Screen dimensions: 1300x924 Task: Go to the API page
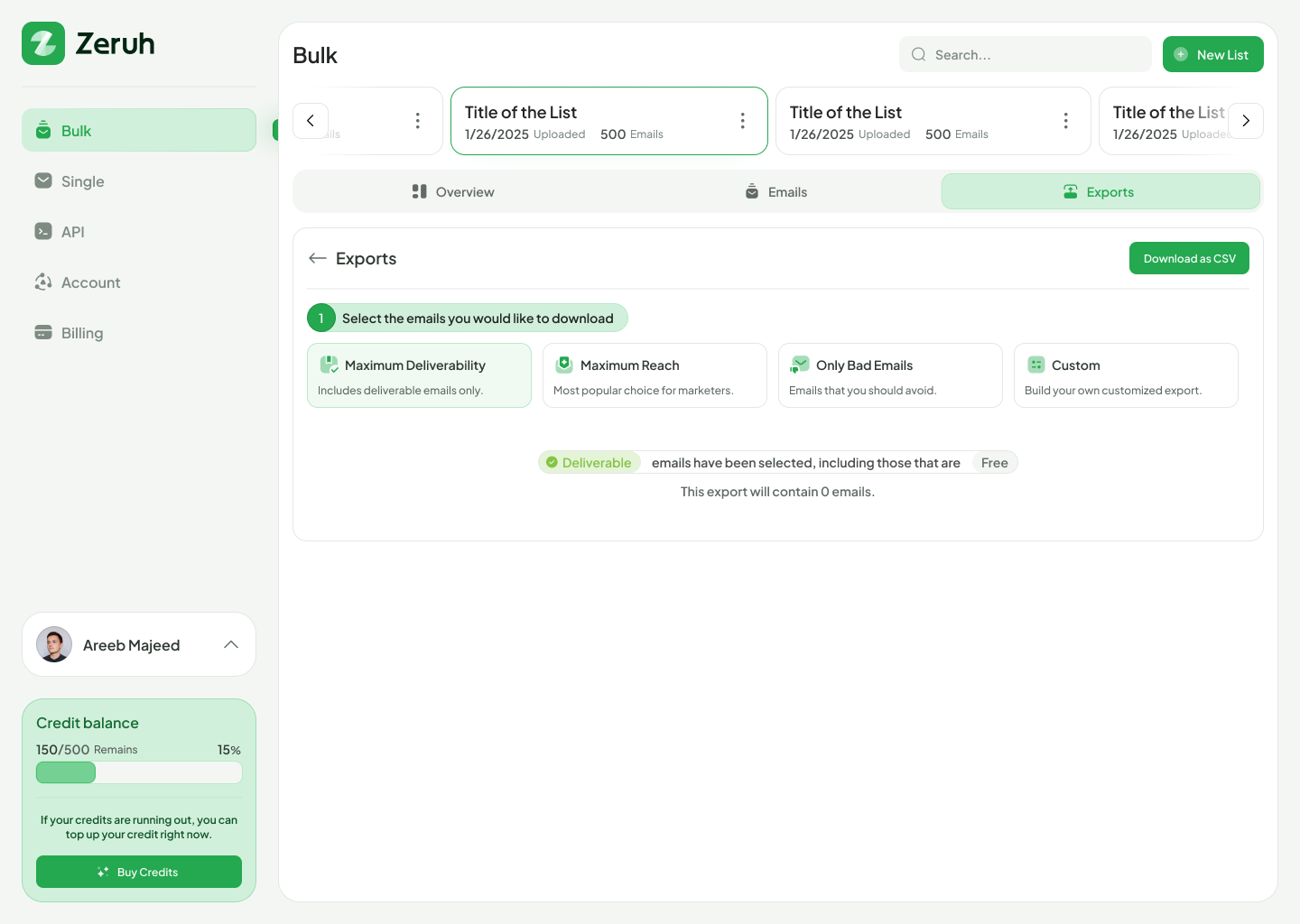click(139, 231)
